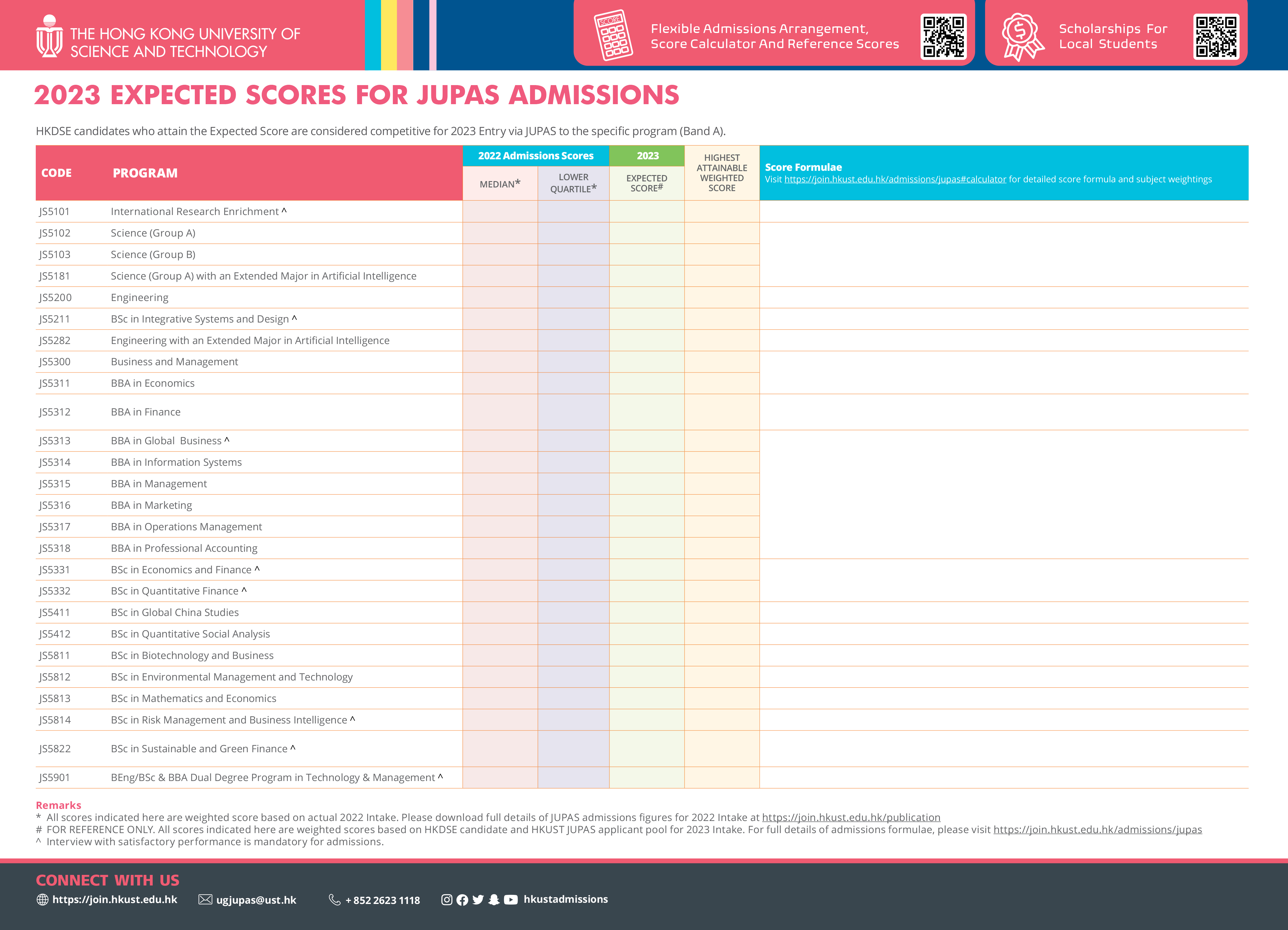This screenshot has height=930, width=1288.
Task: Select the JS5181 code cell
Action: tap(55, 276)
